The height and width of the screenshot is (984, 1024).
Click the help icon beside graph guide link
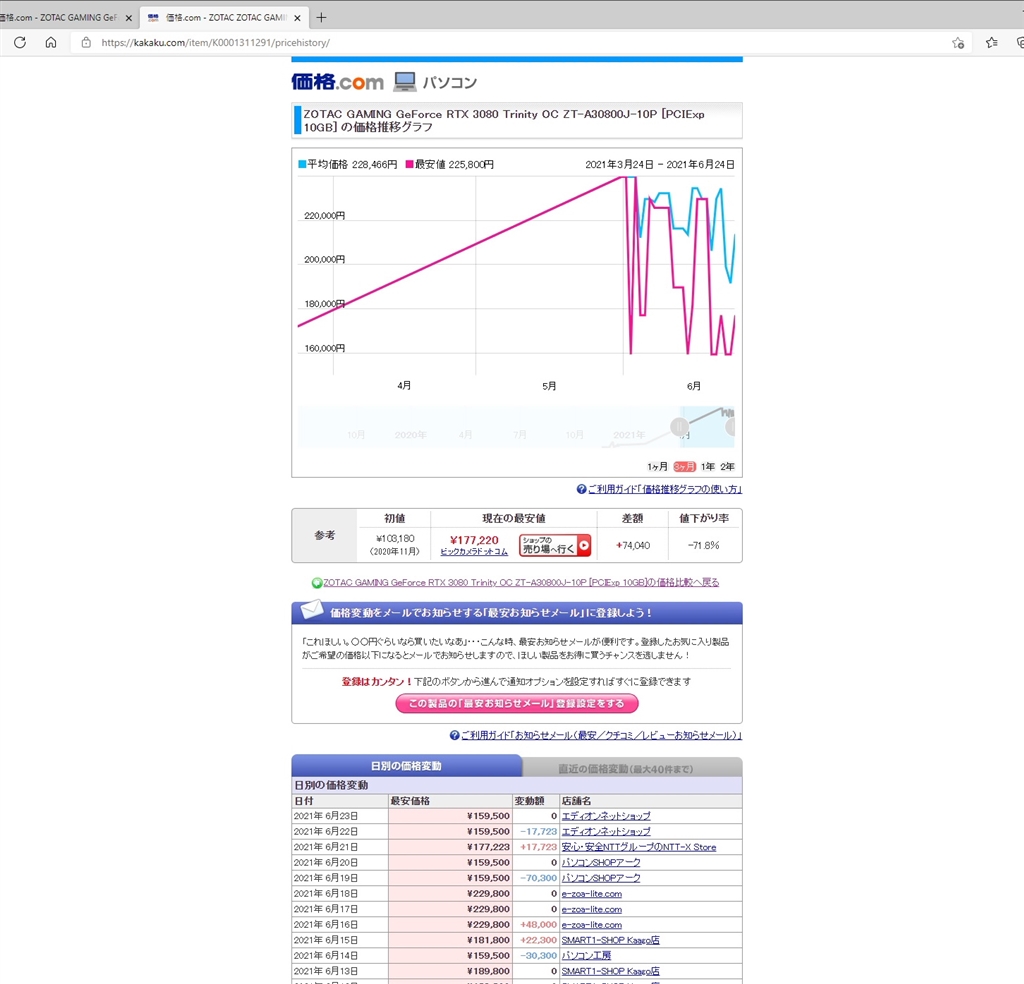581,489
